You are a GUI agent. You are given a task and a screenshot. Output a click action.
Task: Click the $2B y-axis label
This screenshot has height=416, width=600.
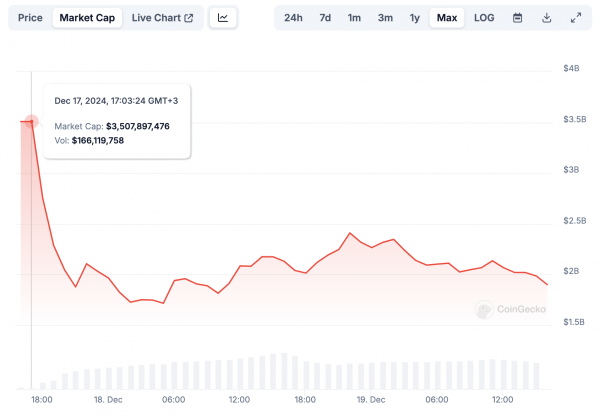point(571,271)
